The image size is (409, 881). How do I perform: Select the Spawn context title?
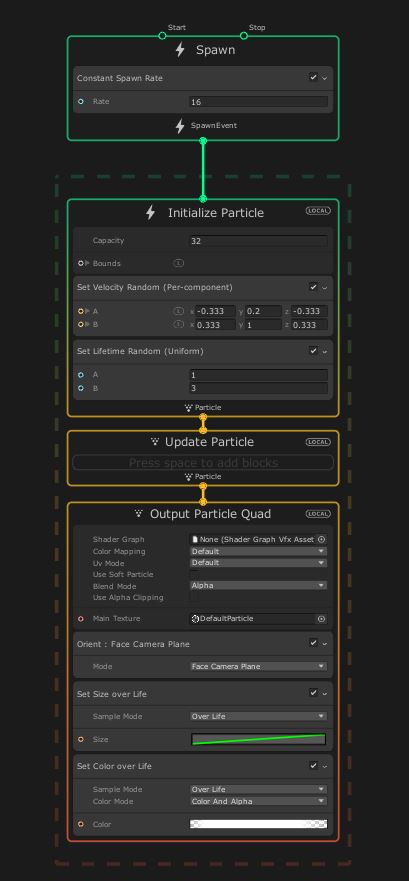(215, 50)
